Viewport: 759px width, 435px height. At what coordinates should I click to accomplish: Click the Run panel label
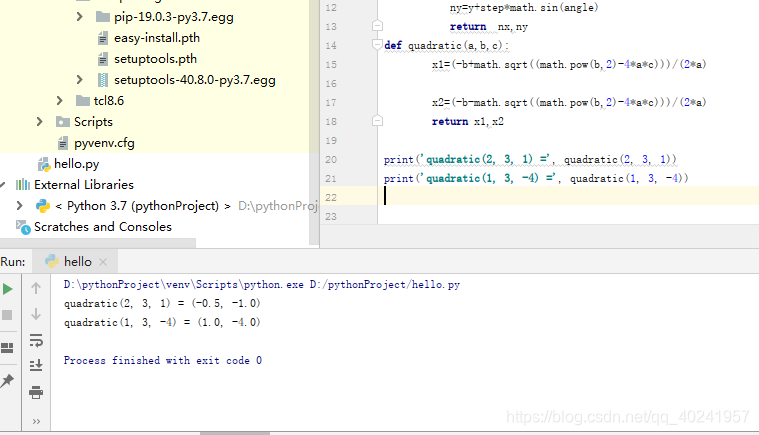(13, 262)
